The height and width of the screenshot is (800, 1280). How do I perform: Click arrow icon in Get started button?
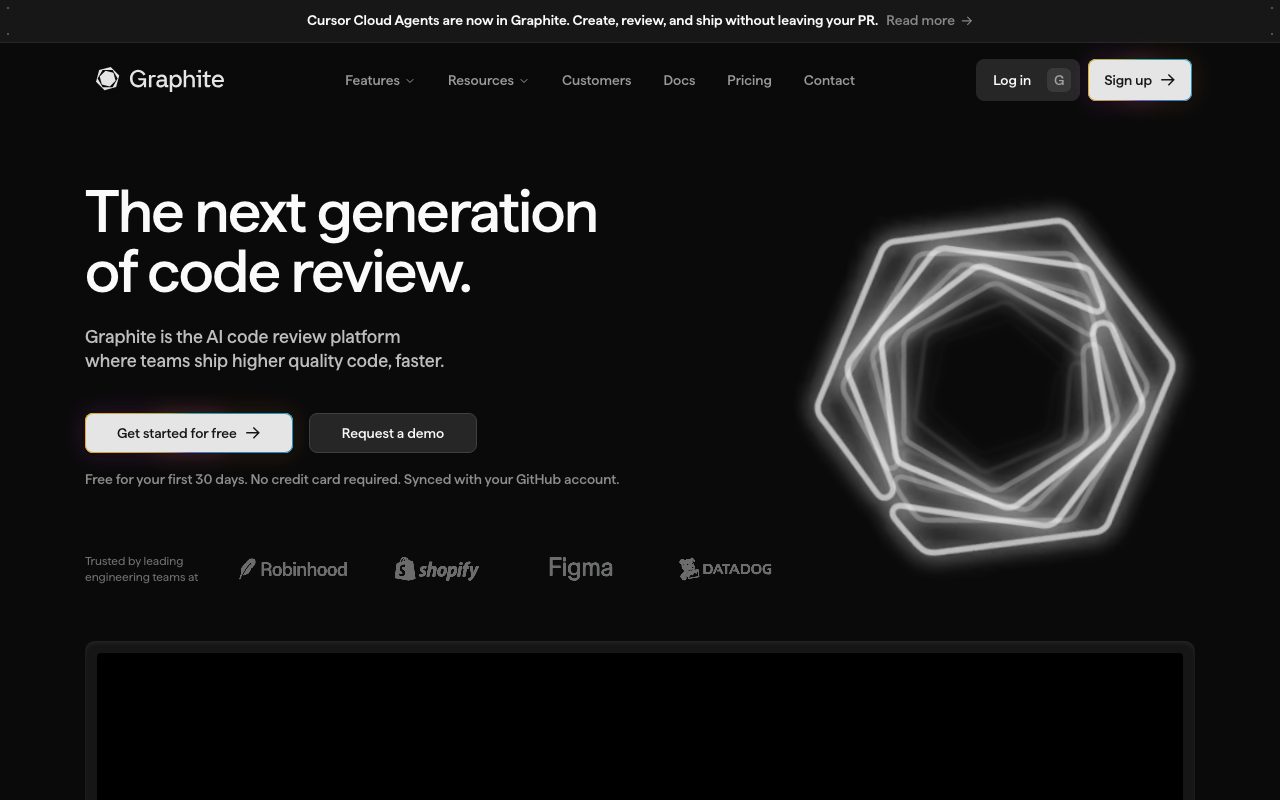point(253,433)
